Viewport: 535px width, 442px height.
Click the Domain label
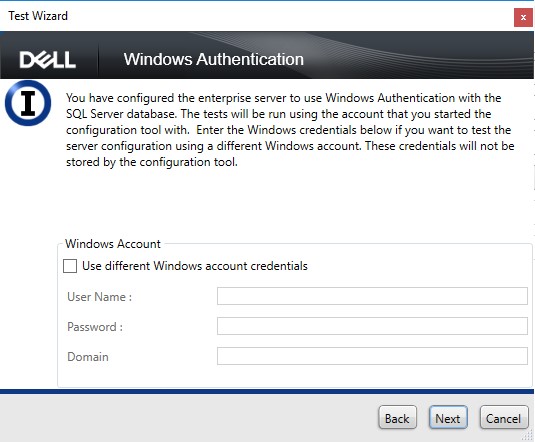[x=88, y=357]
